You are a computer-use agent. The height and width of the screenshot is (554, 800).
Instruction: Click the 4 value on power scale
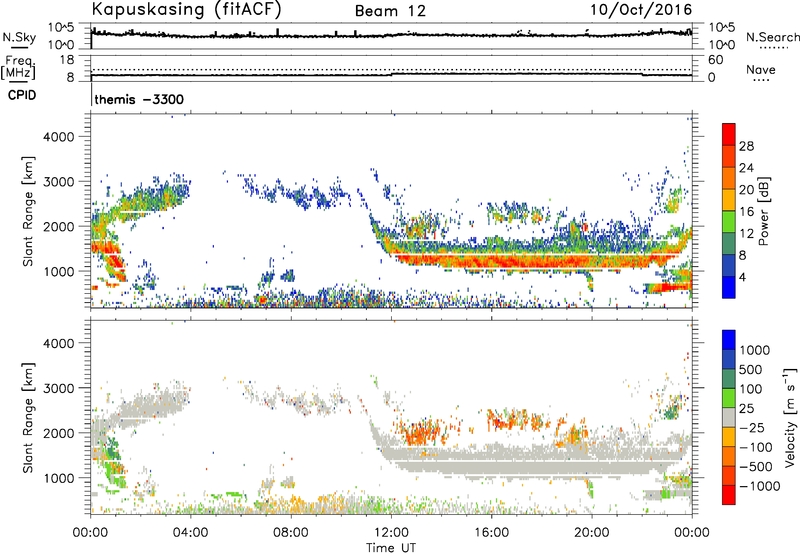pos(743,277)
